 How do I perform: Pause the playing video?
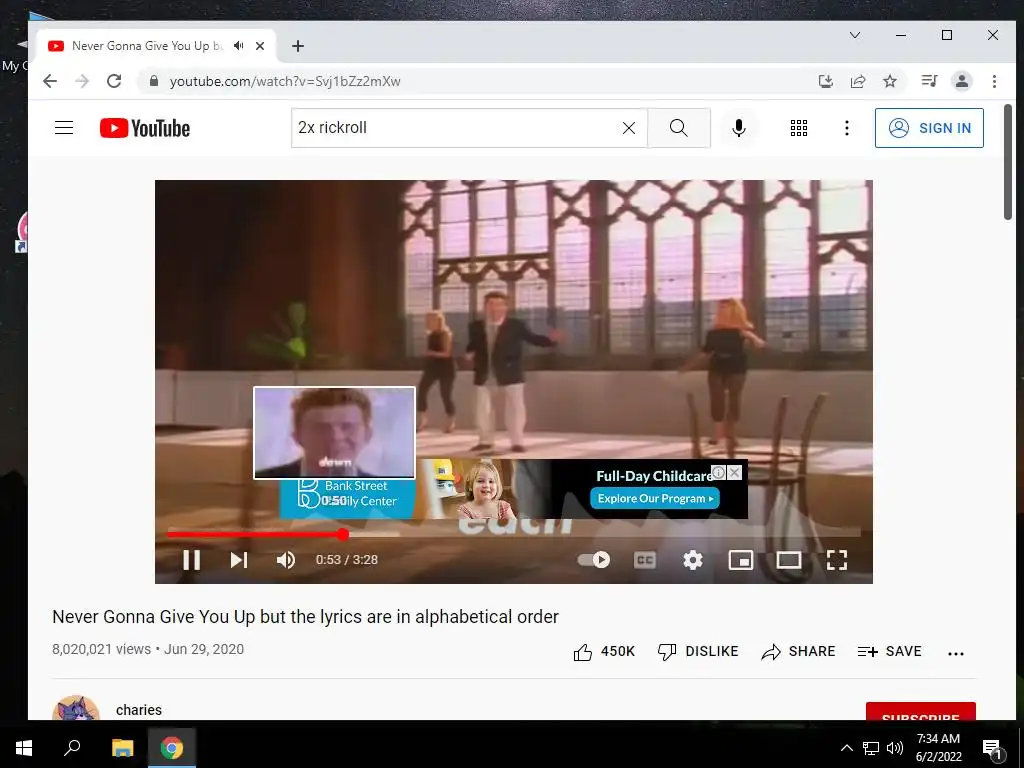click(191, 560)
